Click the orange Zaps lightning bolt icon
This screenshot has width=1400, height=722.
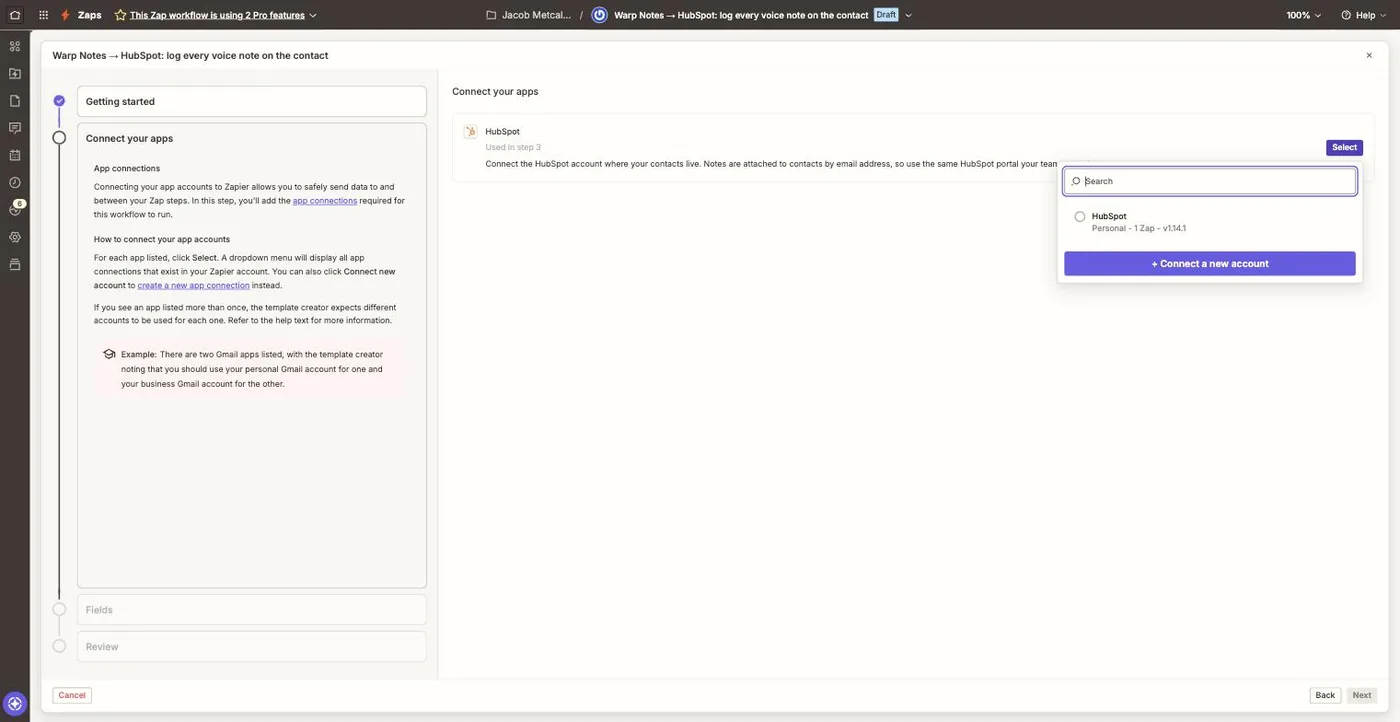point(65,15)
